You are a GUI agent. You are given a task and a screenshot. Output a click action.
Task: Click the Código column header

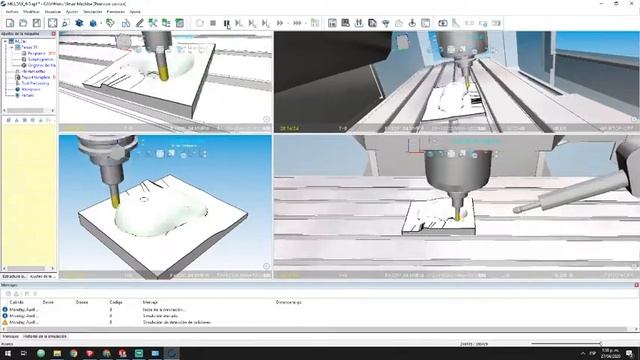click(116, 302)
